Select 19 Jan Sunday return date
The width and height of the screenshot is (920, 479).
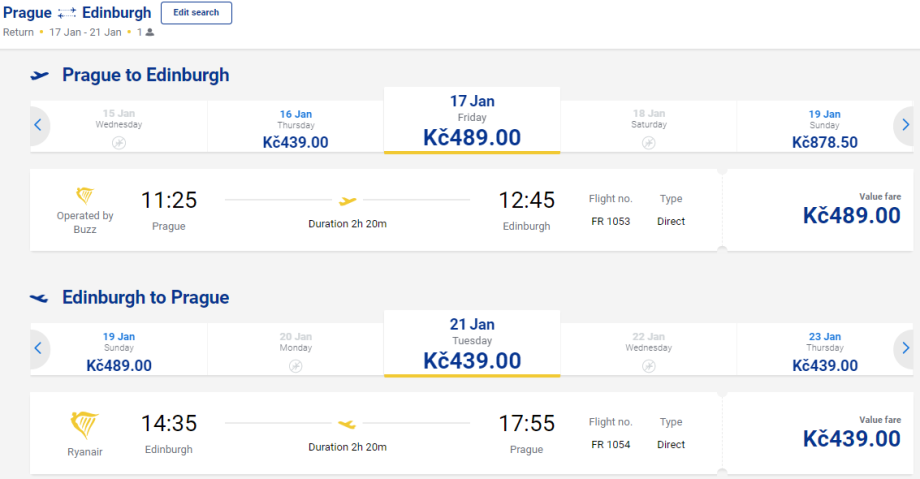(x=119, y=351)
